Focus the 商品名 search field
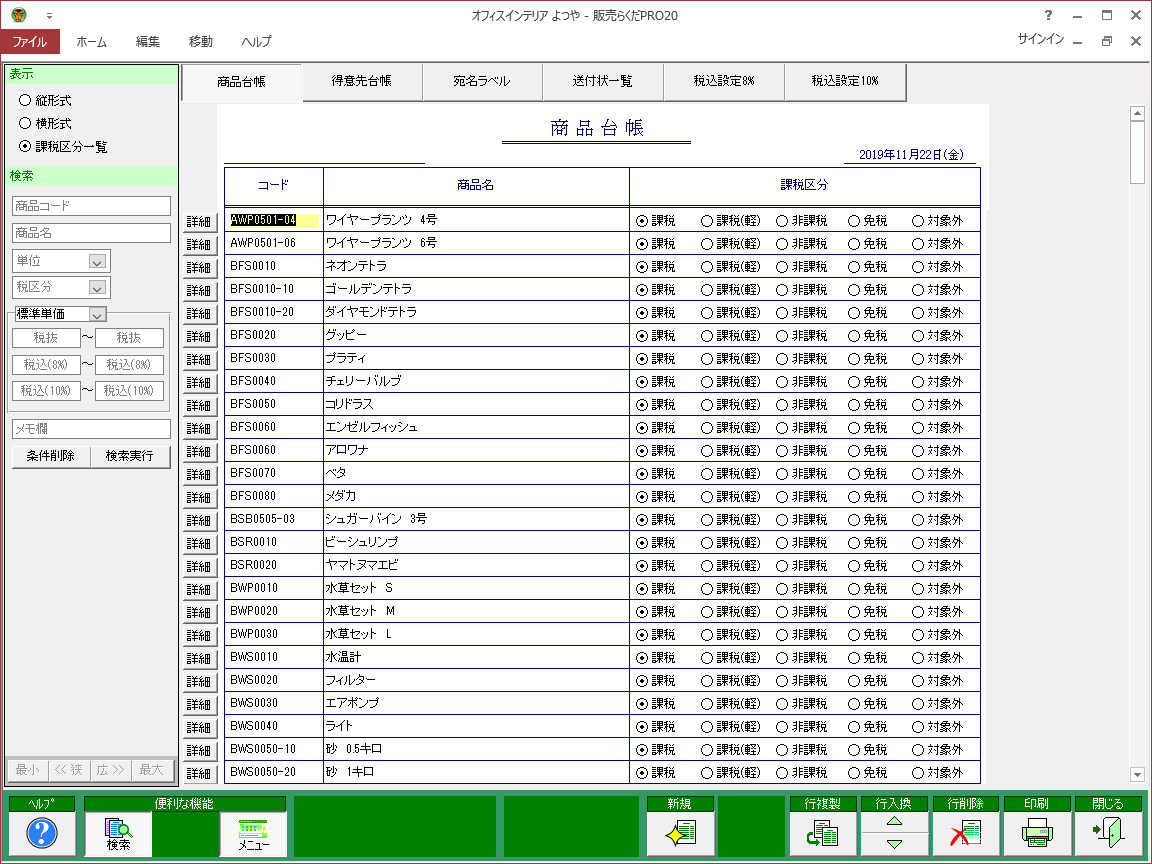The height and width of the screenshot is (864, 1152). pos(91,233)
